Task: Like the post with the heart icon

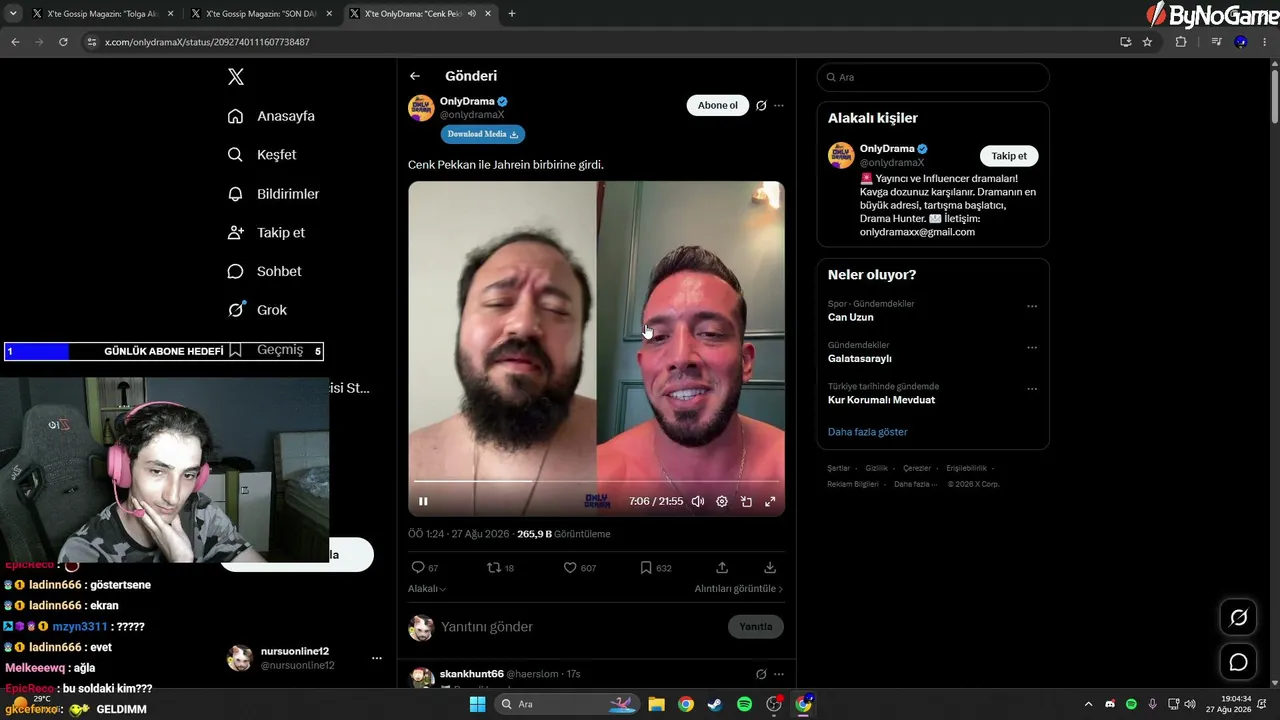Action: pos(570,567)
